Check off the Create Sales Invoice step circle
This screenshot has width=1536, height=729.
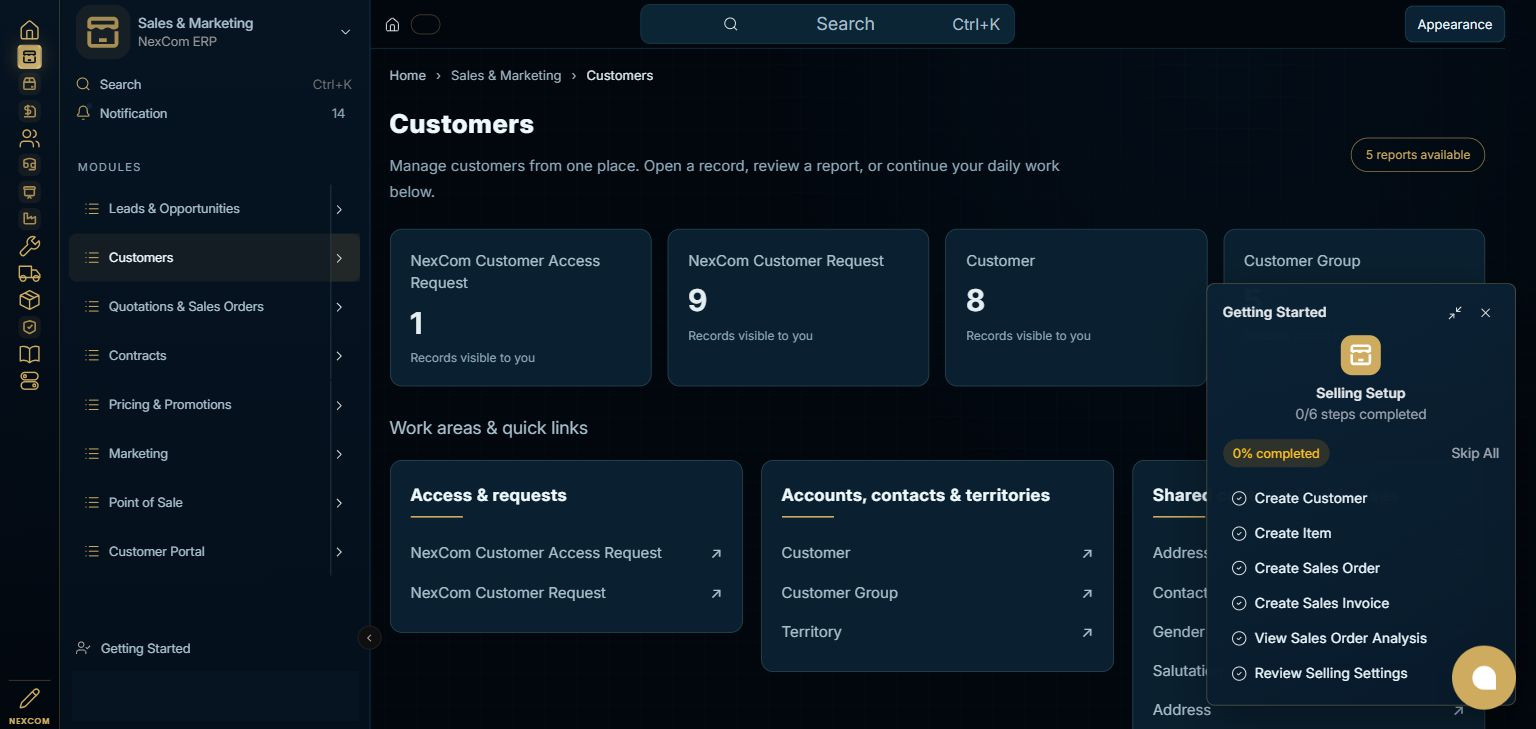coord(1239,603)
